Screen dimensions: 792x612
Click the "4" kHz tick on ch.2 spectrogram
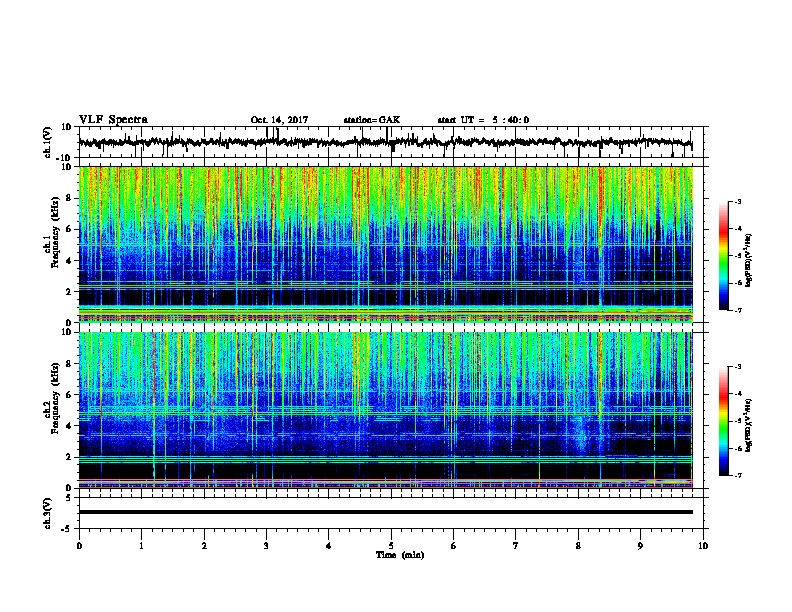pyautogui.click(x=69, y=426)
